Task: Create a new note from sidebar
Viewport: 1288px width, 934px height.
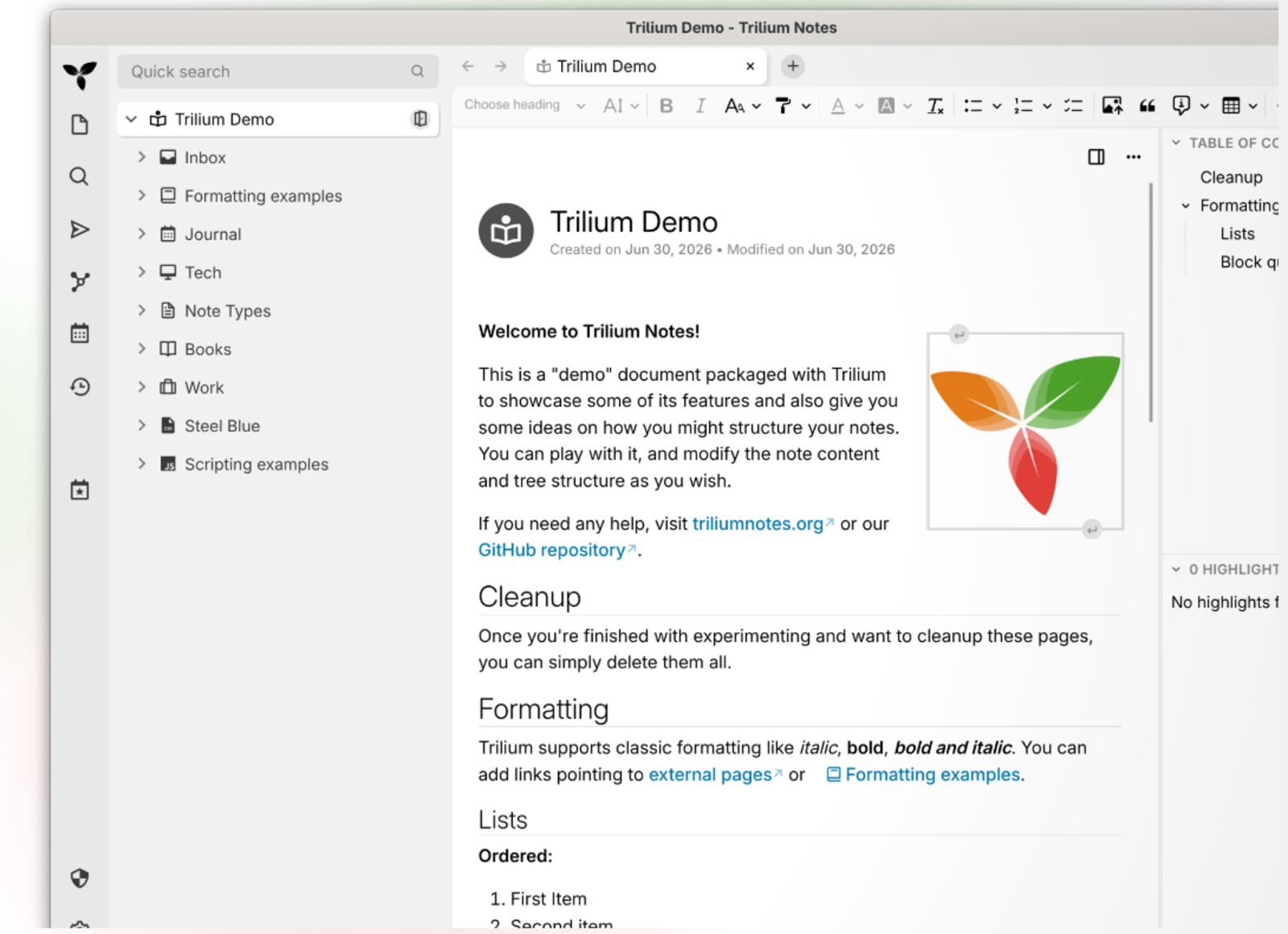Action: (x=80, y=125)
